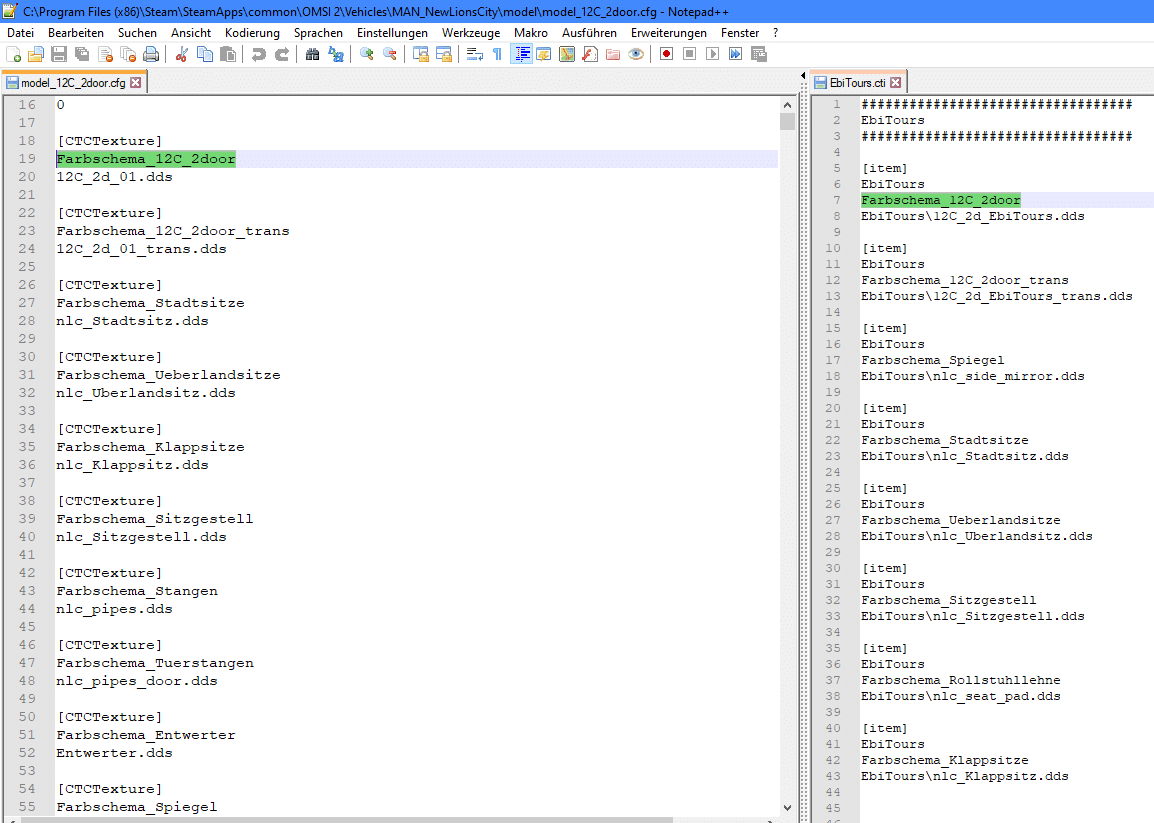Expand the Einstellungen menu
Viewport: 1154px width, 823px height.
(392, 33)
